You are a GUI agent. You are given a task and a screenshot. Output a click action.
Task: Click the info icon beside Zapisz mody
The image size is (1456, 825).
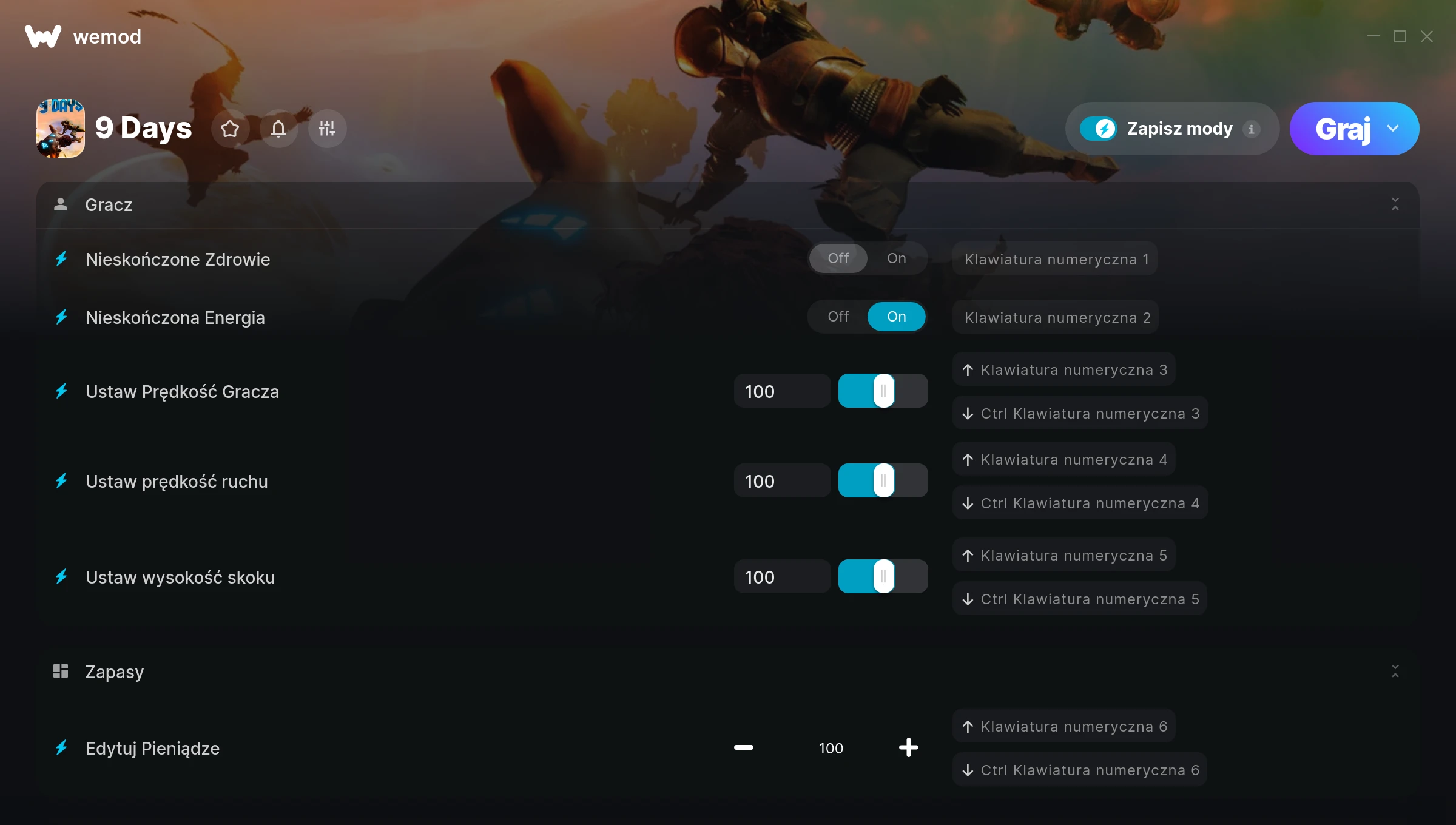click(1251, 129)
